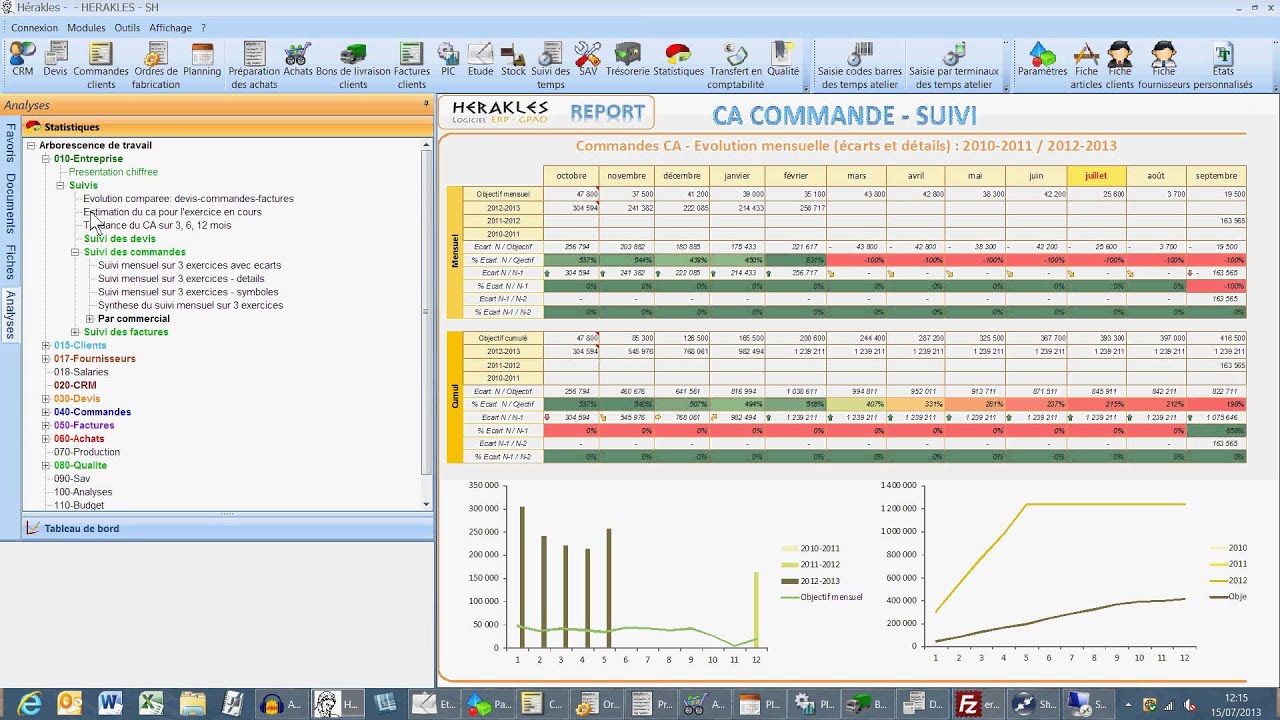1280x720 pixels.
Task: Open Microsoft Word from taskbar
Action: (110, 704)
